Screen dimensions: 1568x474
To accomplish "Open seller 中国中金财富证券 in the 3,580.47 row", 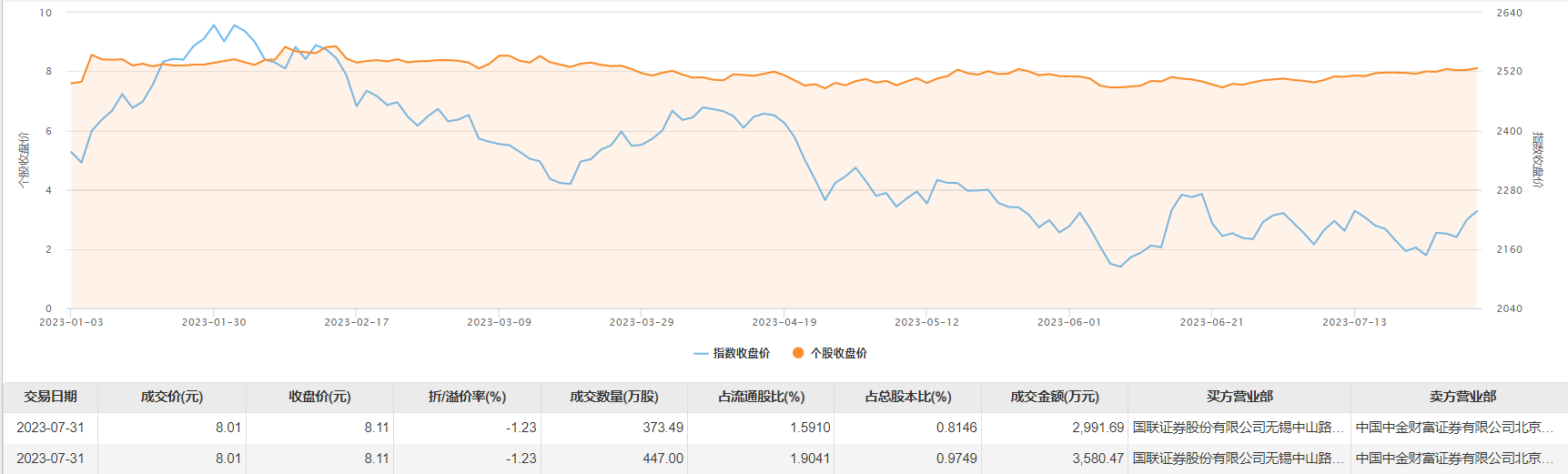I will [x=1455, y=459].
